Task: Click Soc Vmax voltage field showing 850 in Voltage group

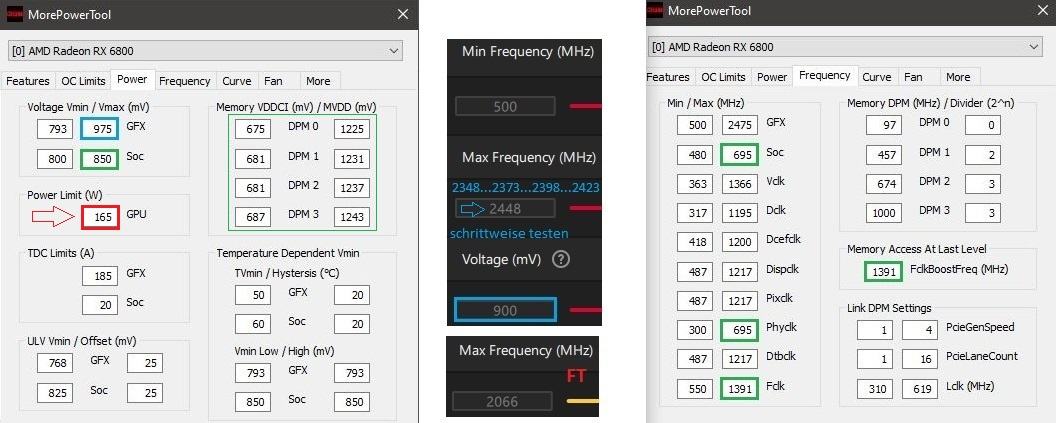Action: coord(102,160)
